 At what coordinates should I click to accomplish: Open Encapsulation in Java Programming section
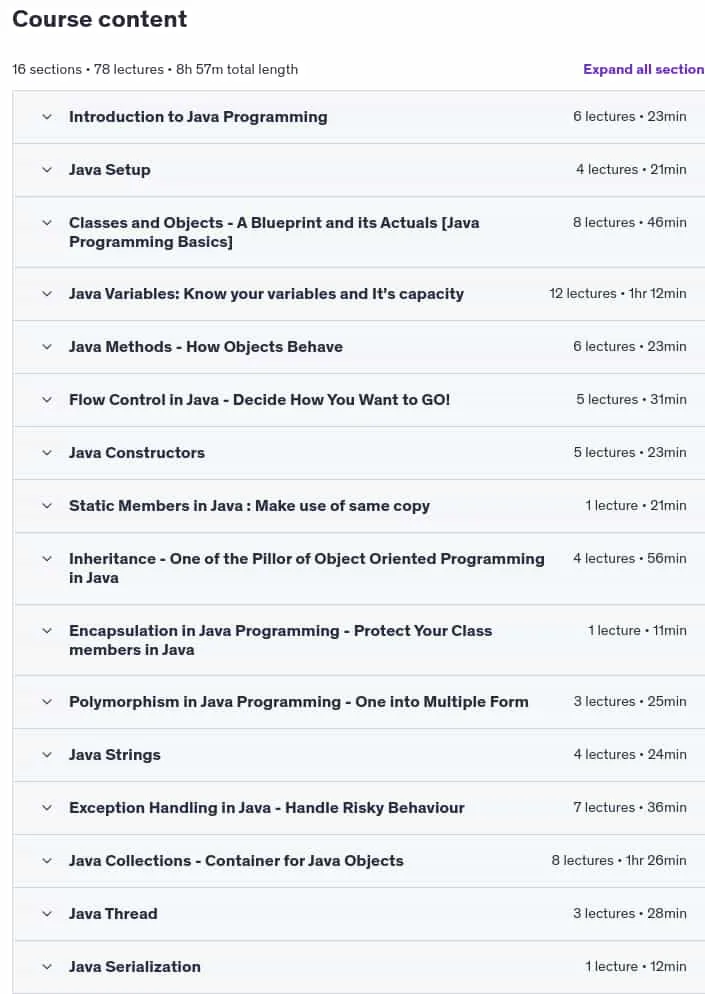pos(281,640)
